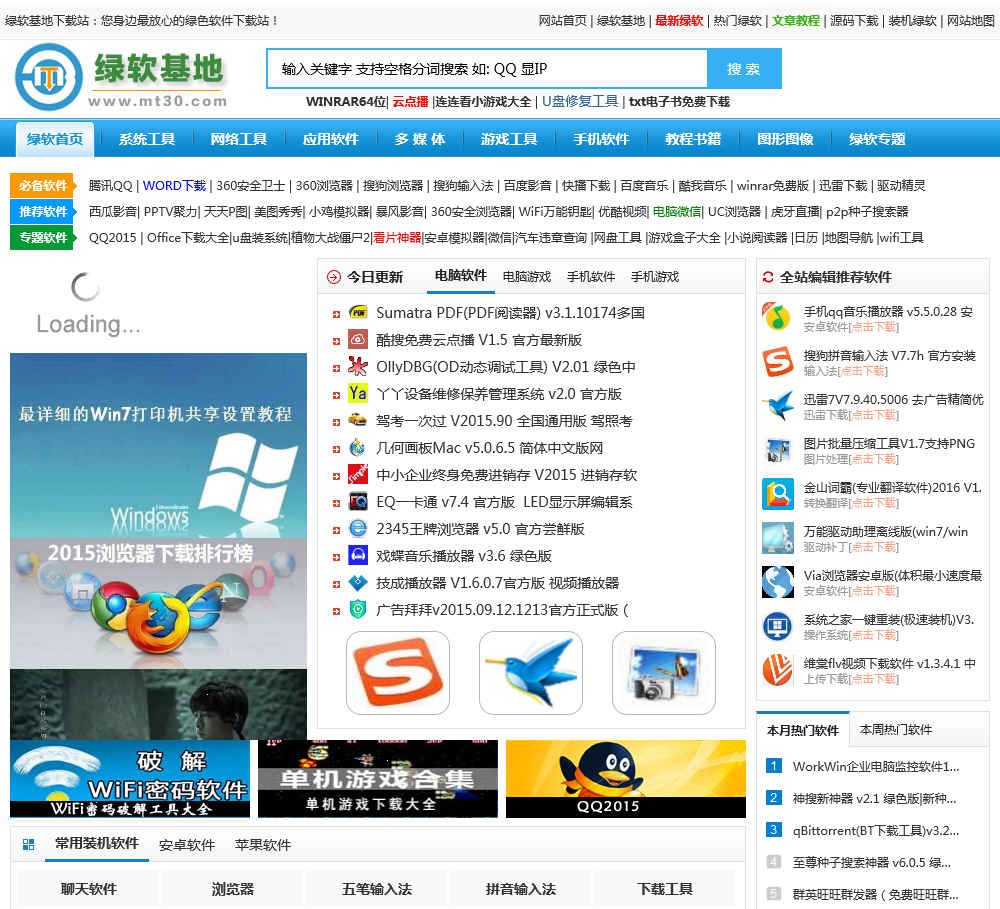Click the 2345王牌浏览器 icon

pos(358,528)
